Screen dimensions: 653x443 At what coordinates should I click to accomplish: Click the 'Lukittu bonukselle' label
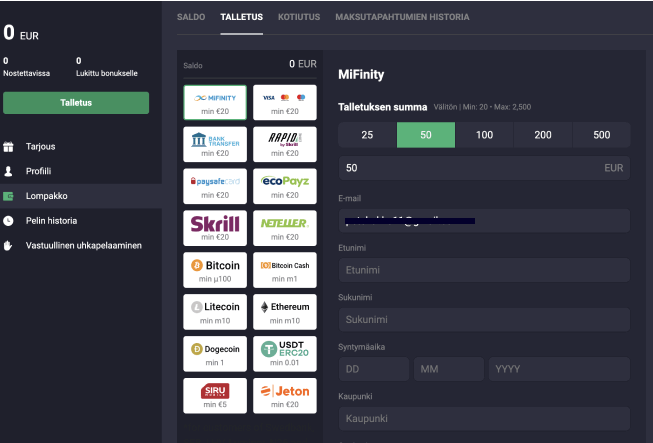point(107,73)
